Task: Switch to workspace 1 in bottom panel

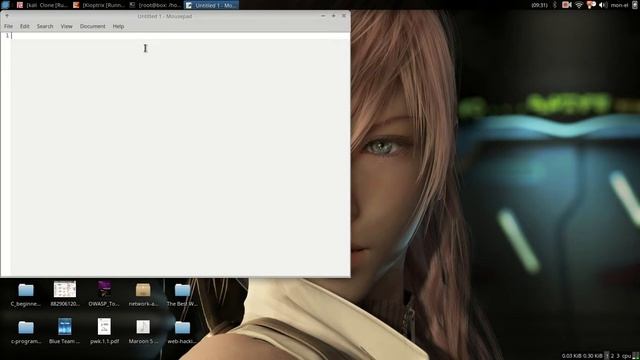Action: click(607, 356)
